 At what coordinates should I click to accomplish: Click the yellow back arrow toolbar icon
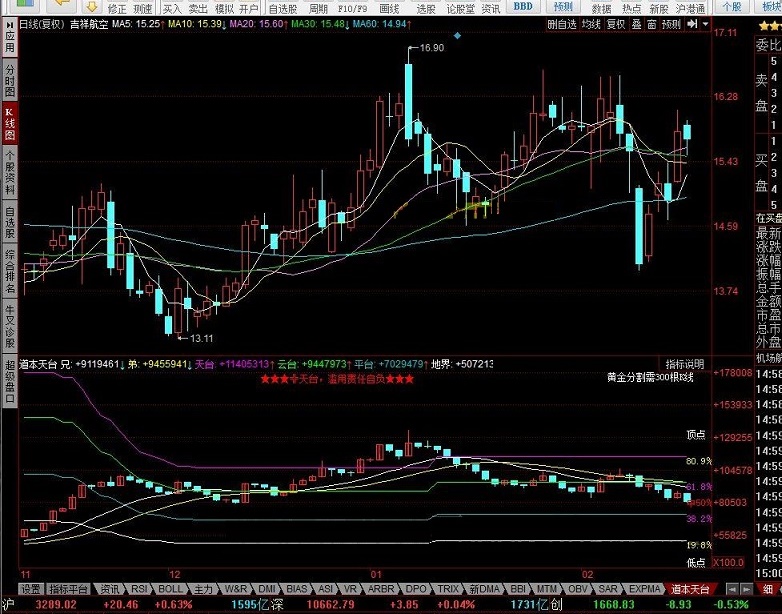pos(61,5)
